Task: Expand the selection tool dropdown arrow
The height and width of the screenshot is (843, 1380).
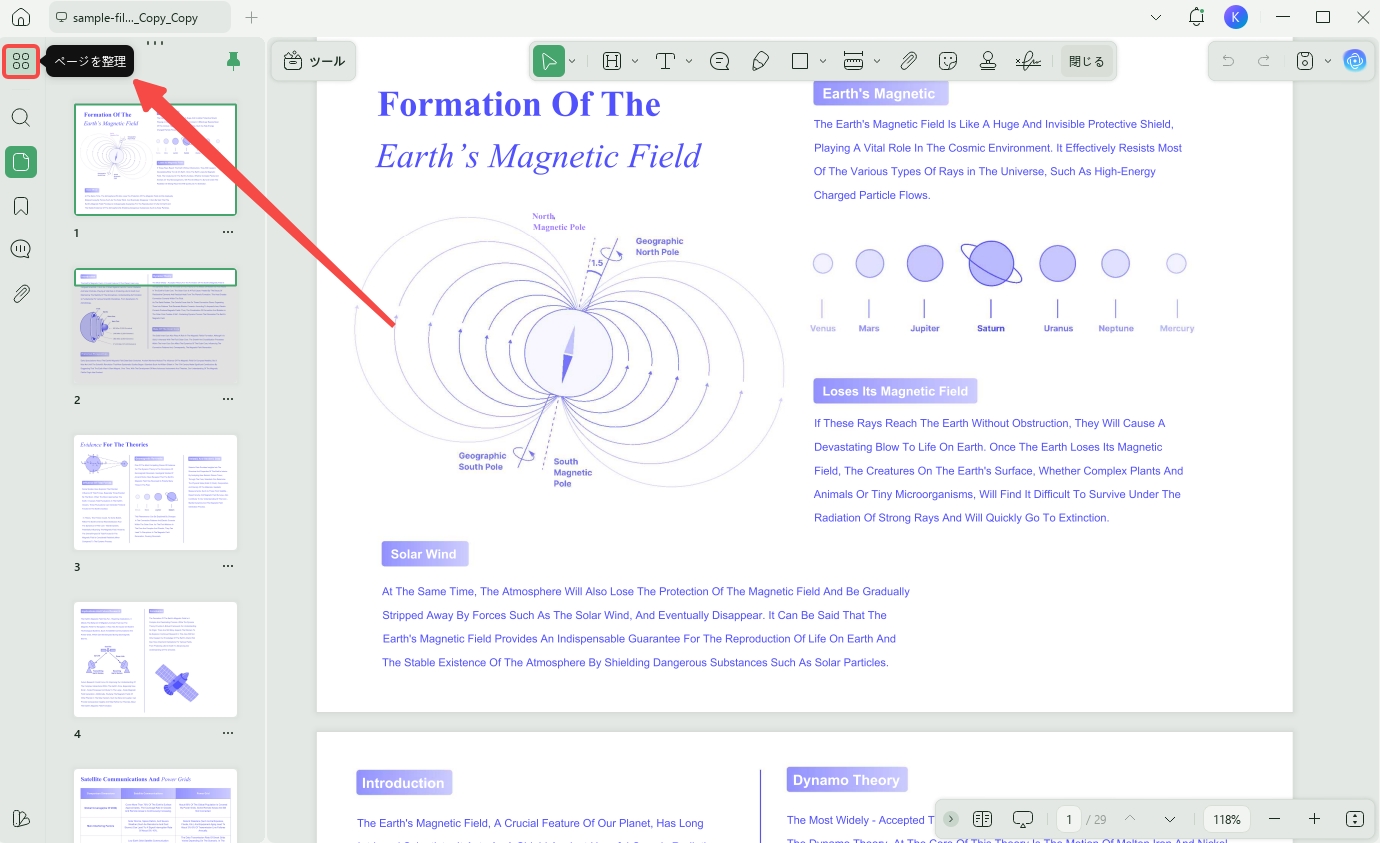Action: click(572, 61)
